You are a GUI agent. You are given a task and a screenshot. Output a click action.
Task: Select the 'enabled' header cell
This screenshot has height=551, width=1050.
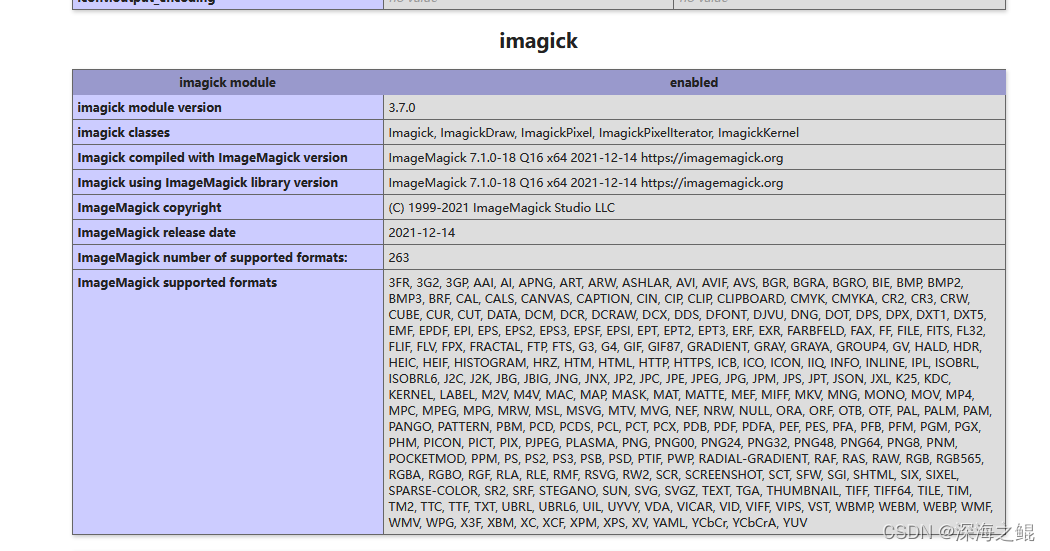pos(694,82)
